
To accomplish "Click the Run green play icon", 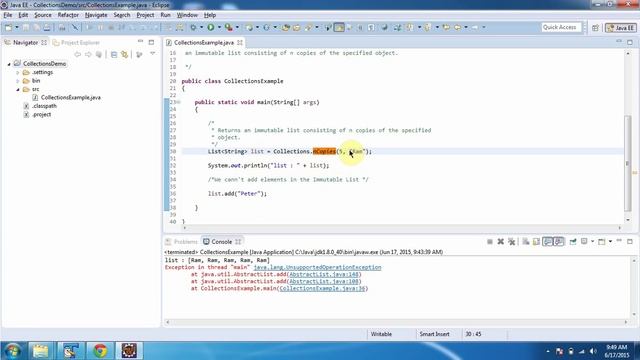I will (211, 27).
